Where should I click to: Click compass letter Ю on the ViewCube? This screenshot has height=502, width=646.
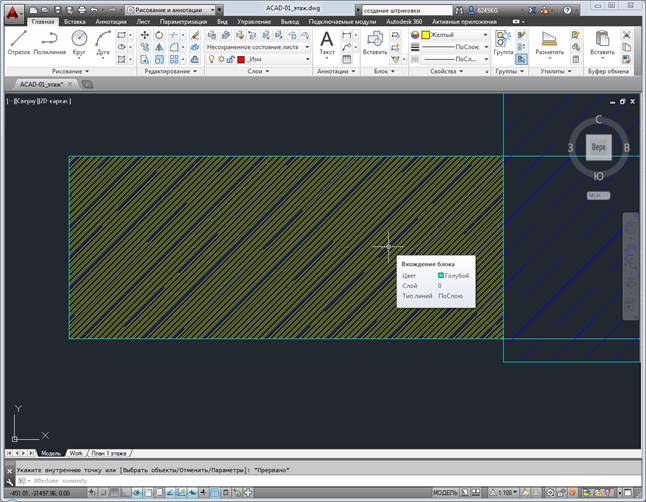(x=599, y=176)
